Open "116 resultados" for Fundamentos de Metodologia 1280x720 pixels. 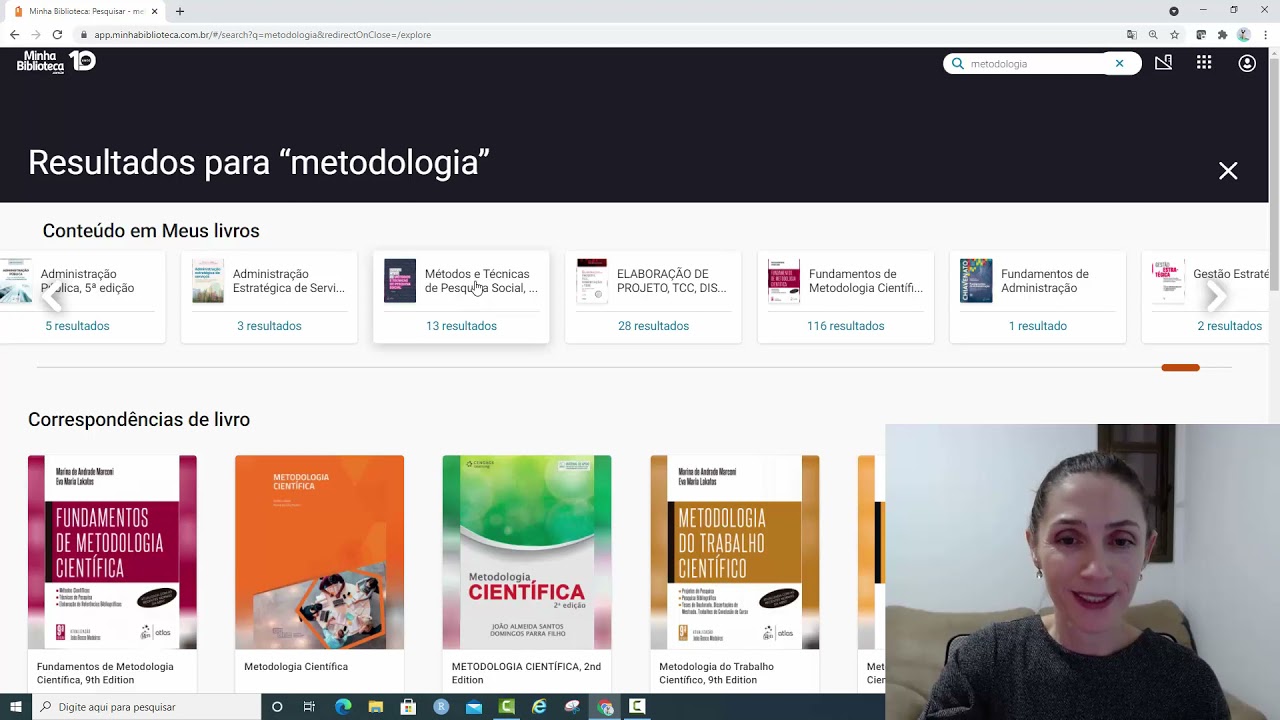tap(845, 326)
